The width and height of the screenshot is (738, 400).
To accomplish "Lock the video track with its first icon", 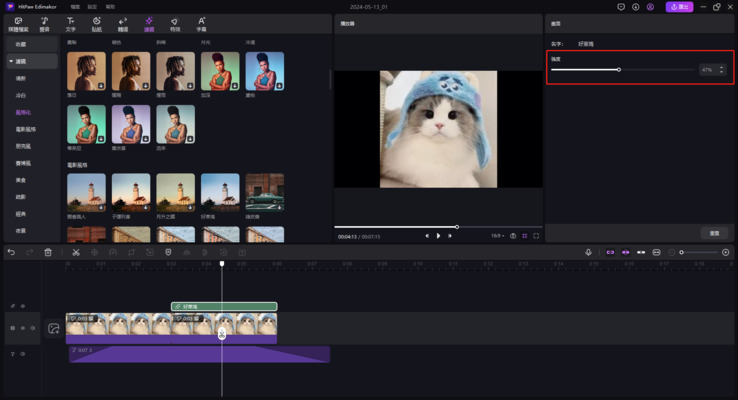I will tap(13, 328).
